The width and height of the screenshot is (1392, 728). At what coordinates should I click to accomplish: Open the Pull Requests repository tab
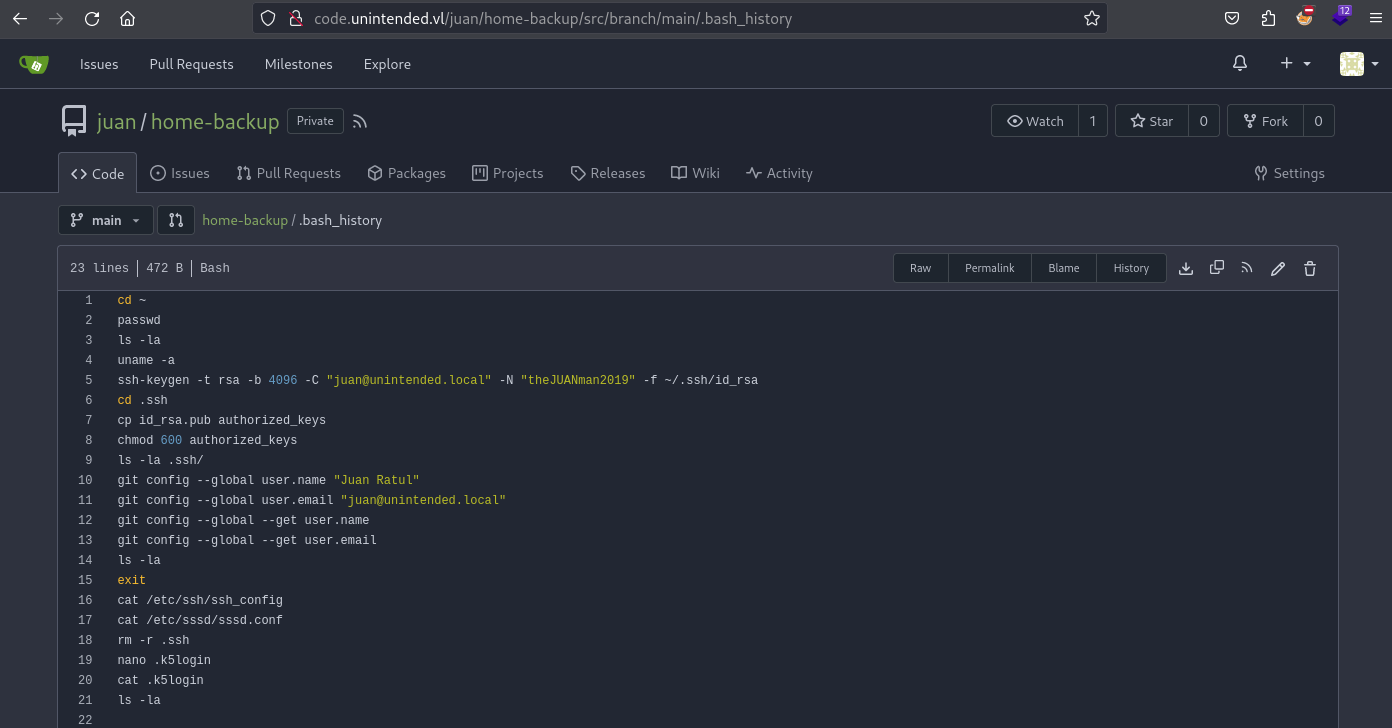tap(288, 173)
